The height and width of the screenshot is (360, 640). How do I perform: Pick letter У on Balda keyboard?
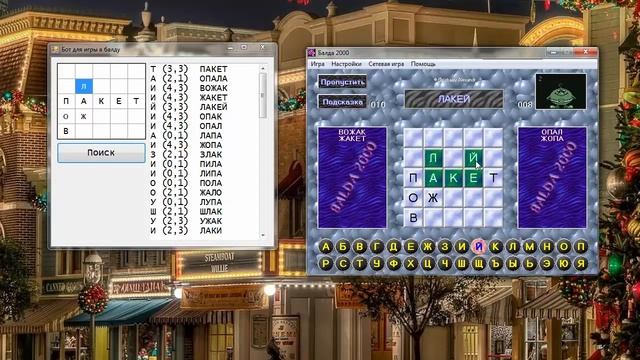pos(377,264)
